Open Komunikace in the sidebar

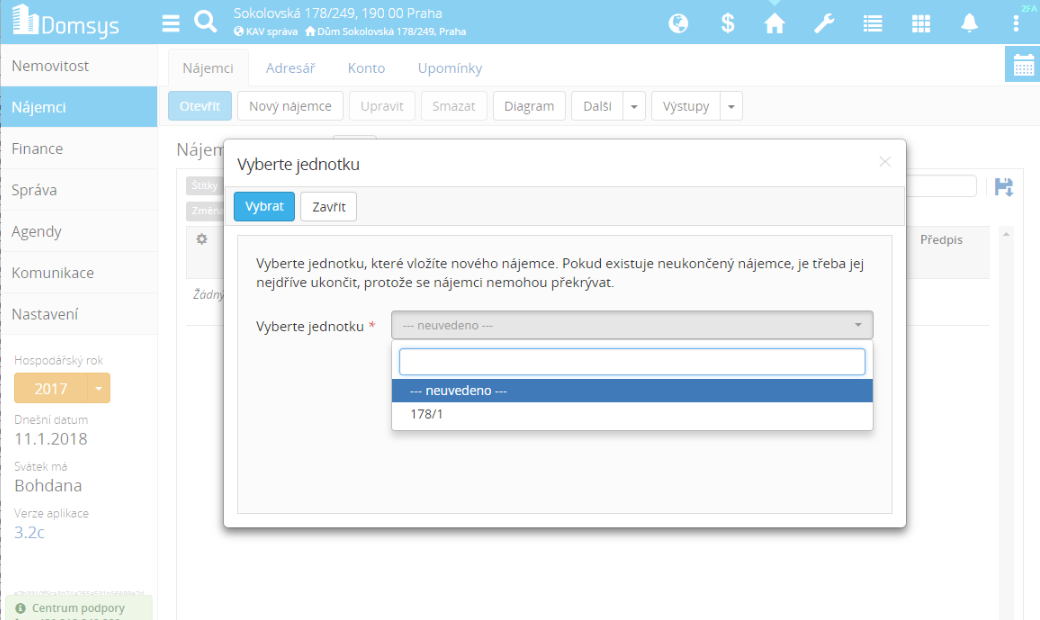coord(78,273)
